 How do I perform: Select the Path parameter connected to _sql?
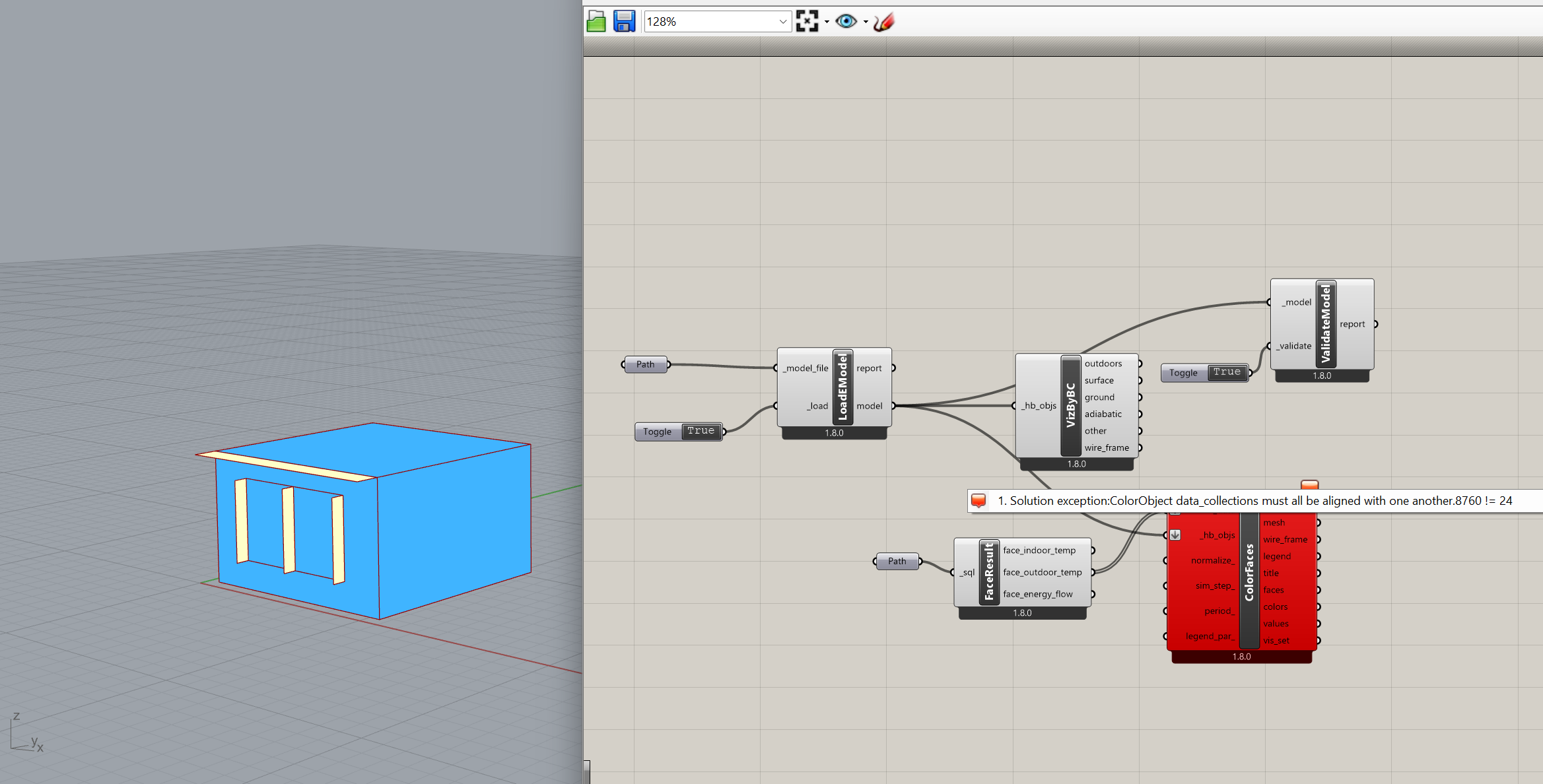tap(897, 561)
